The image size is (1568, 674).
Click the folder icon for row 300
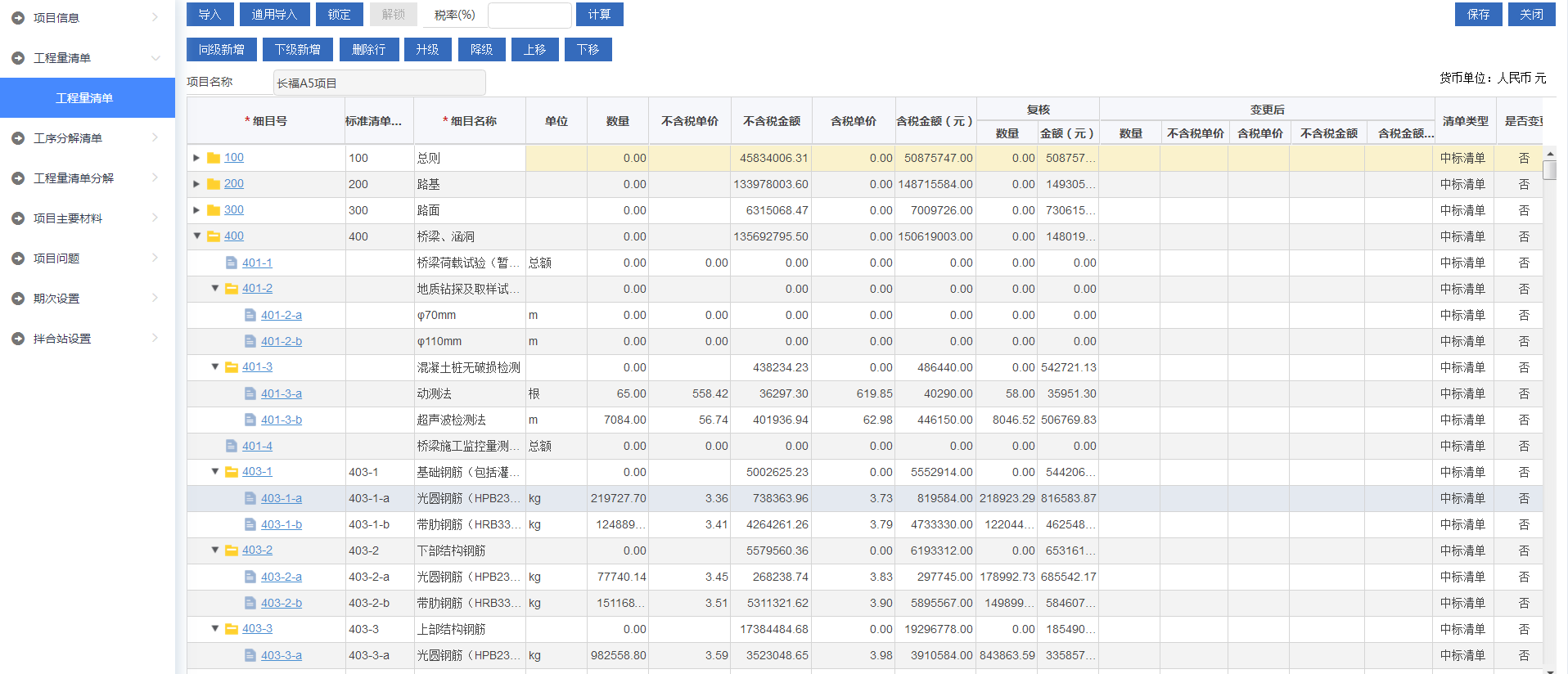pos(214,210)
